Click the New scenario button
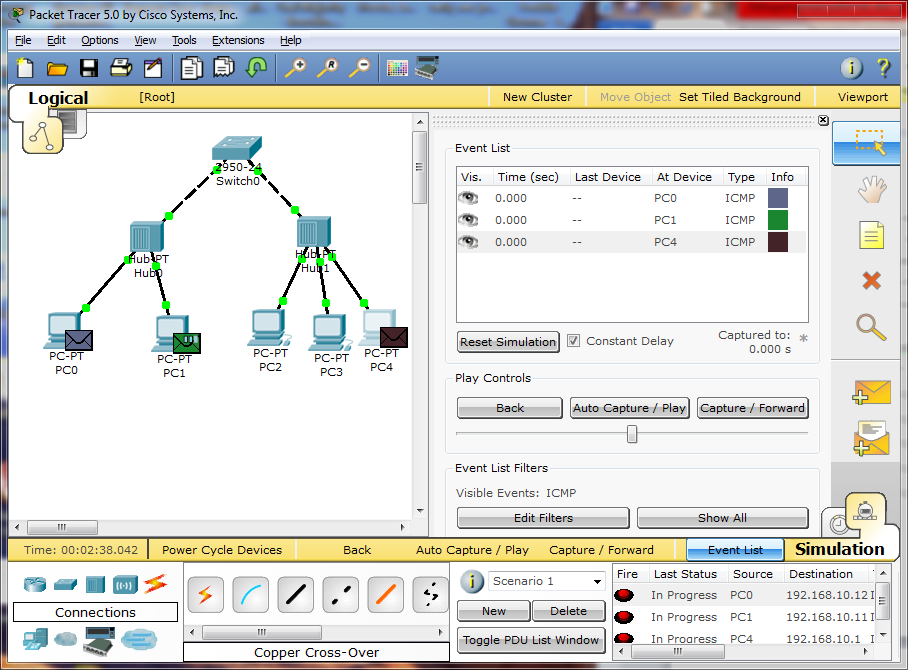The height and width of the screenshot is (670, 908). point(493,611)
